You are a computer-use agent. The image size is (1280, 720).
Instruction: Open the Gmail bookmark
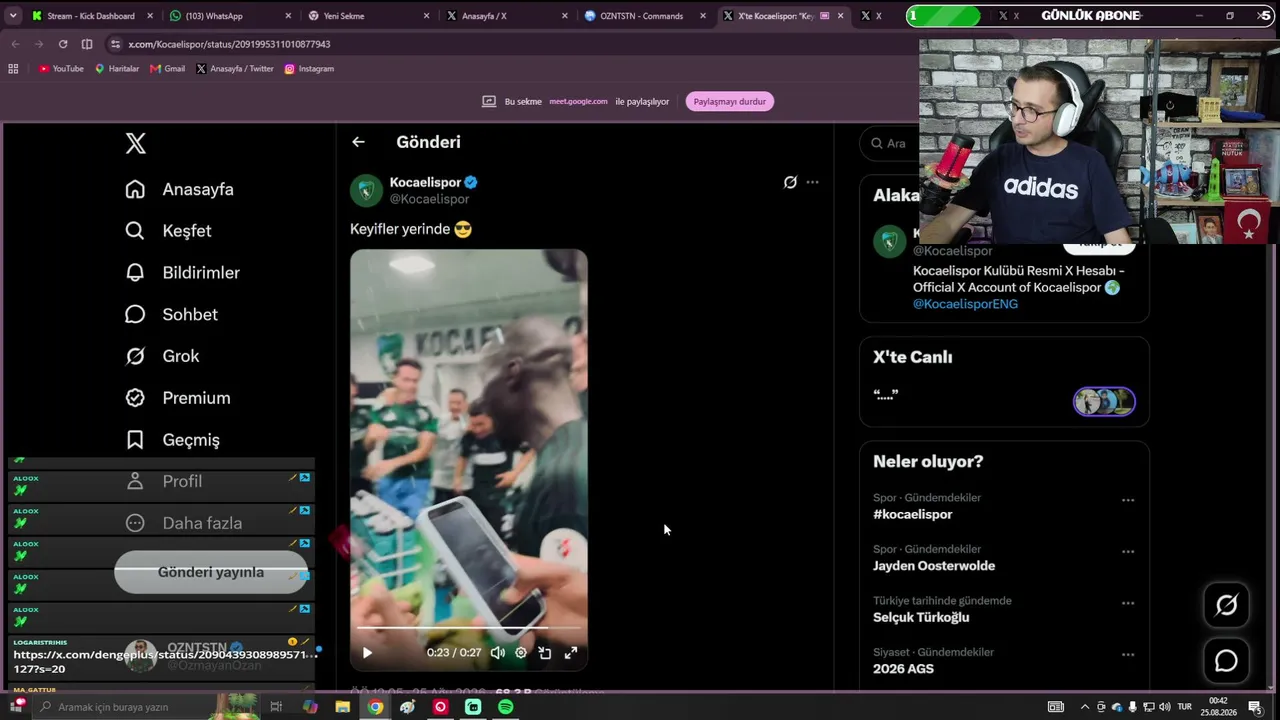click(x=168, y=69)
